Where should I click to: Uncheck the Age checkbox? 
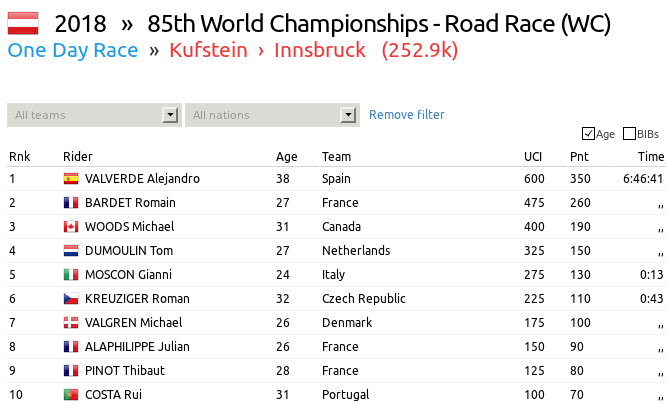[x=588, y=134]
